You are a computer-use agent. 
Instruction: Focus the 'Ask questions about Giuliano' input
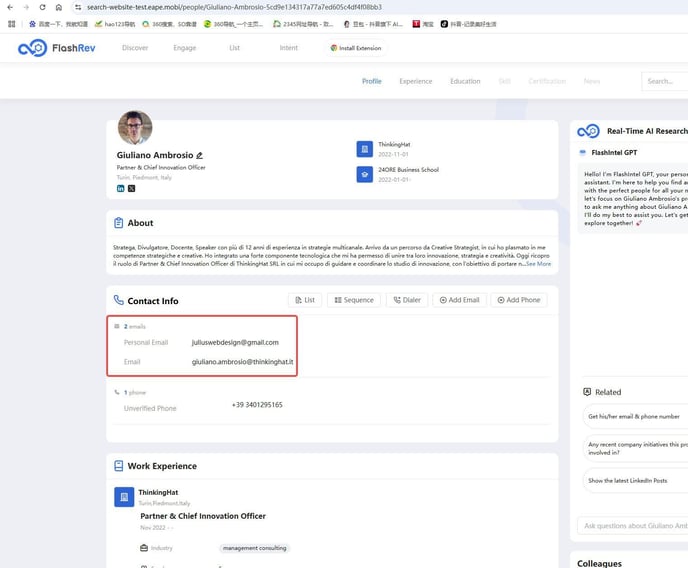tap(633, 525)
